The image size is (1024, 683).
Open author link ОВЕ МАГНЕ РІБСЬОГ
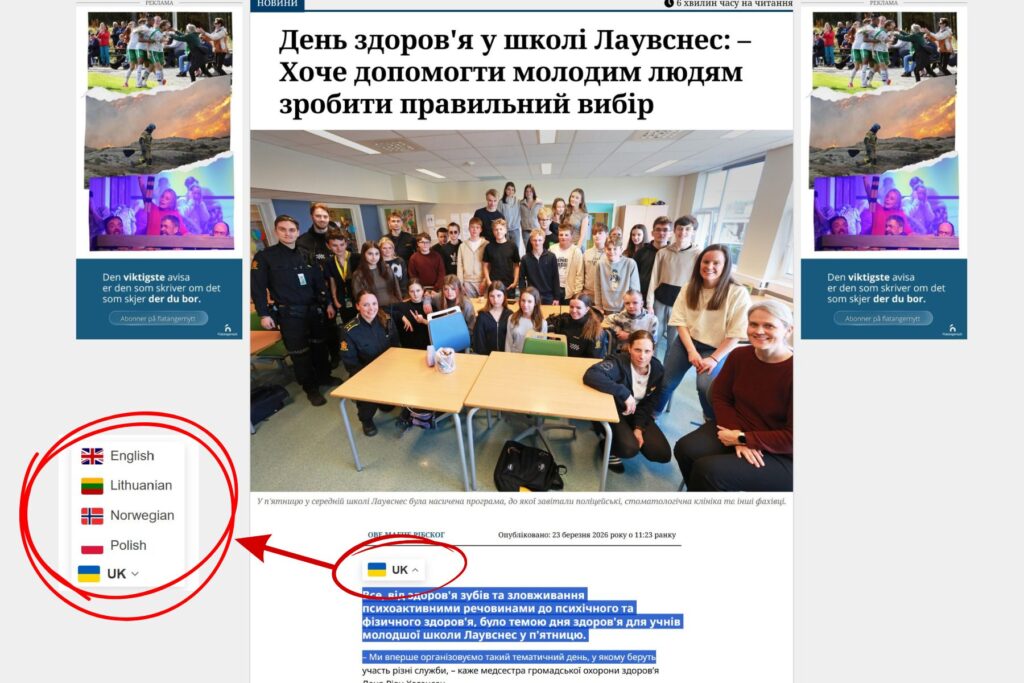pos(406,535)
